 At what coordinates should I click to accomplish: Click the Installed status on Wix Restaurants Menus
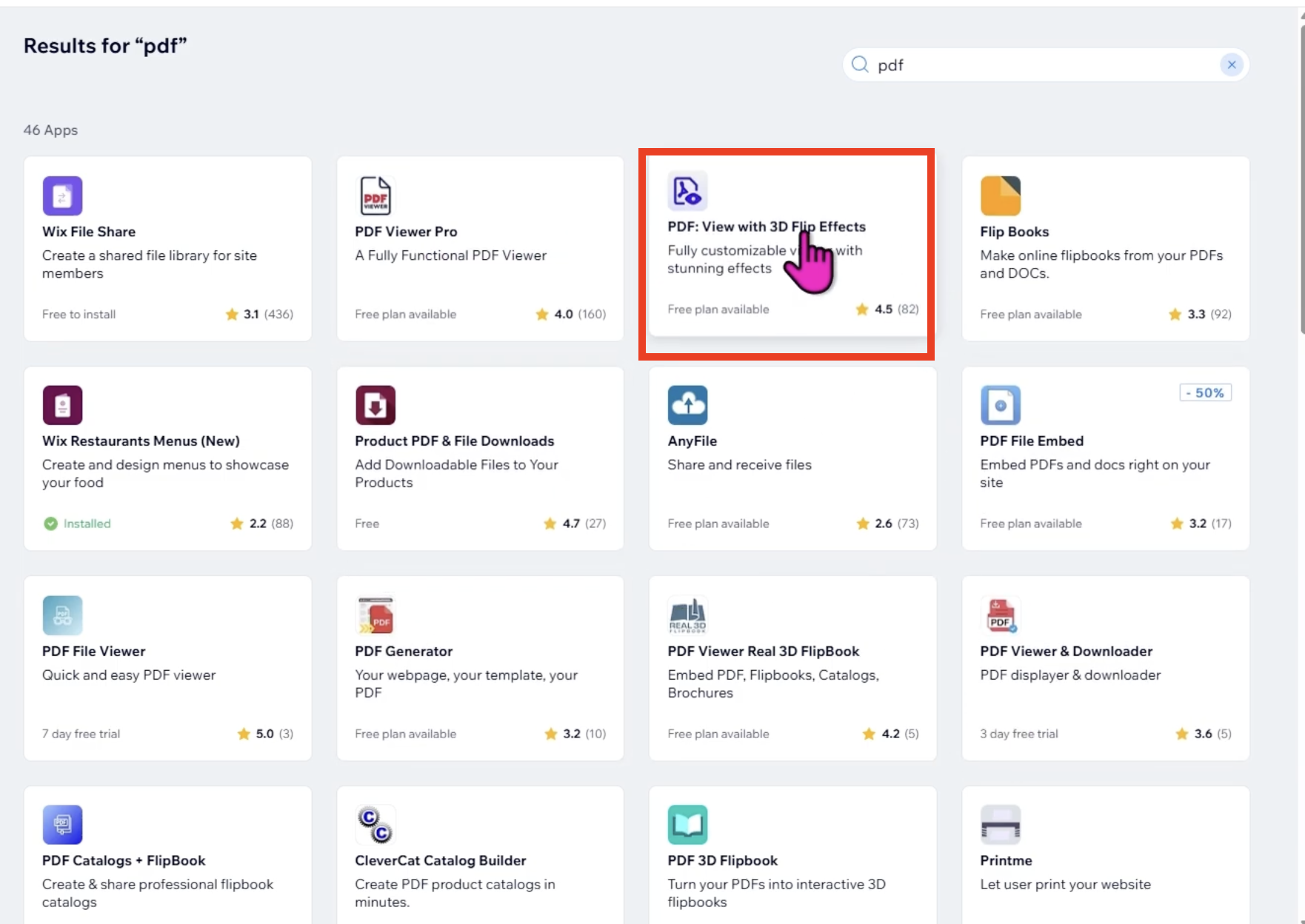click(76, 523)
